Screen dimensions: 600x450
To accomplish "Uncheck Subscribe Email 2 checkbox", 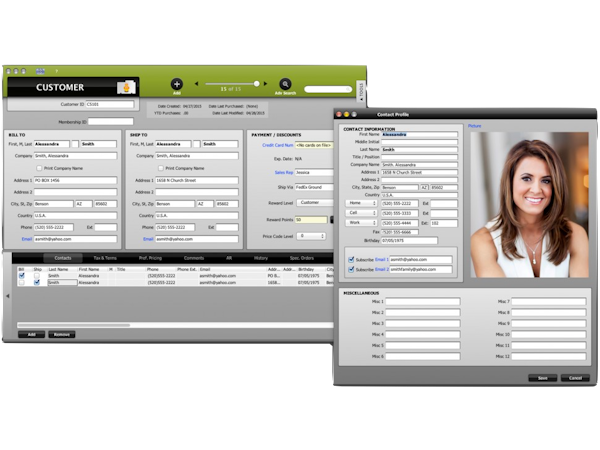I will click(351, 269).
